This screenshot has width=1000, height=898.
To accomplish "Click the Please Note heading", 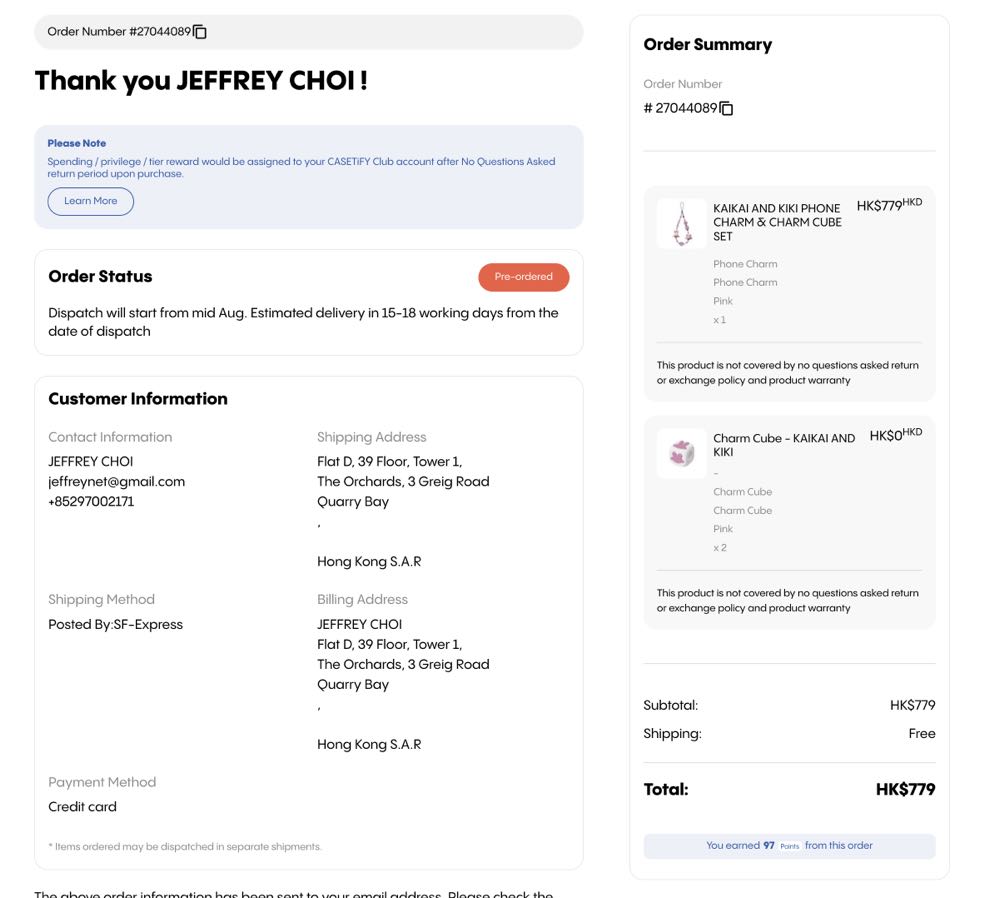I will coord(76,143).
